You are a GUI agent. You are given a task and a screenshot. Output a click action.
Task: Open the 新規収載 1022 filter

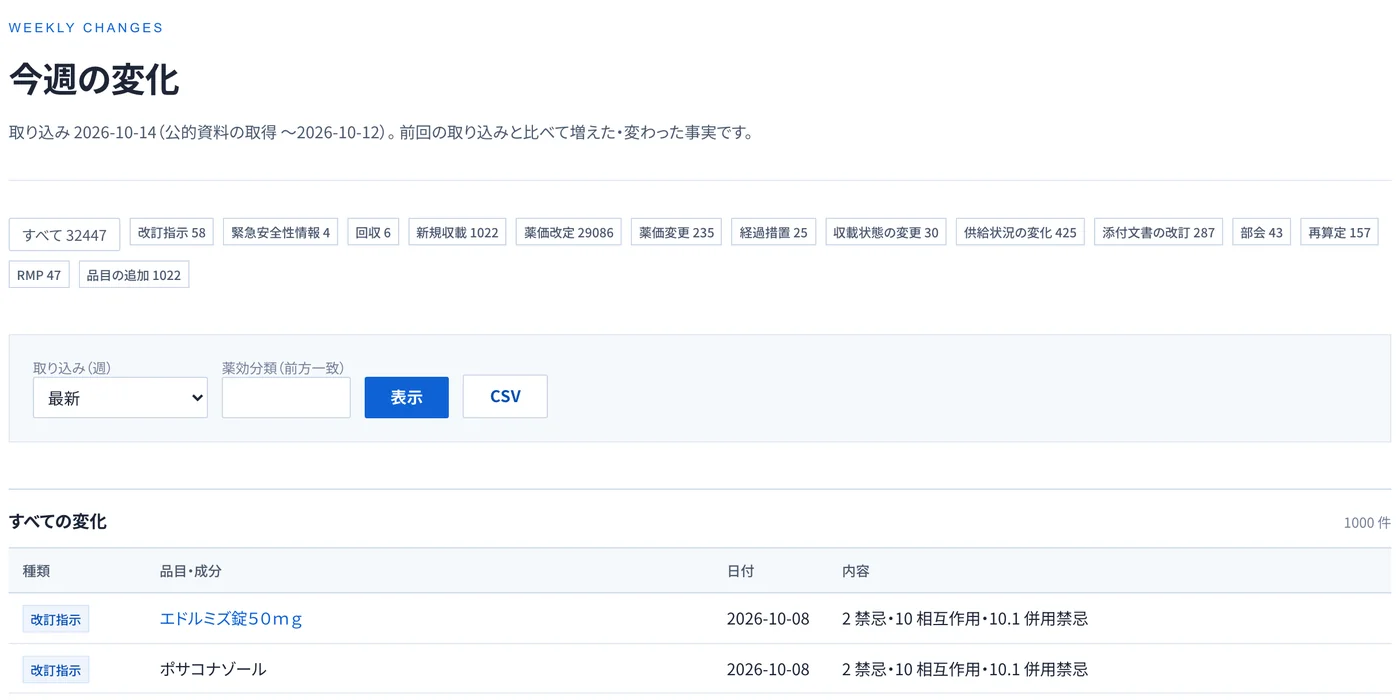[457, 232]
